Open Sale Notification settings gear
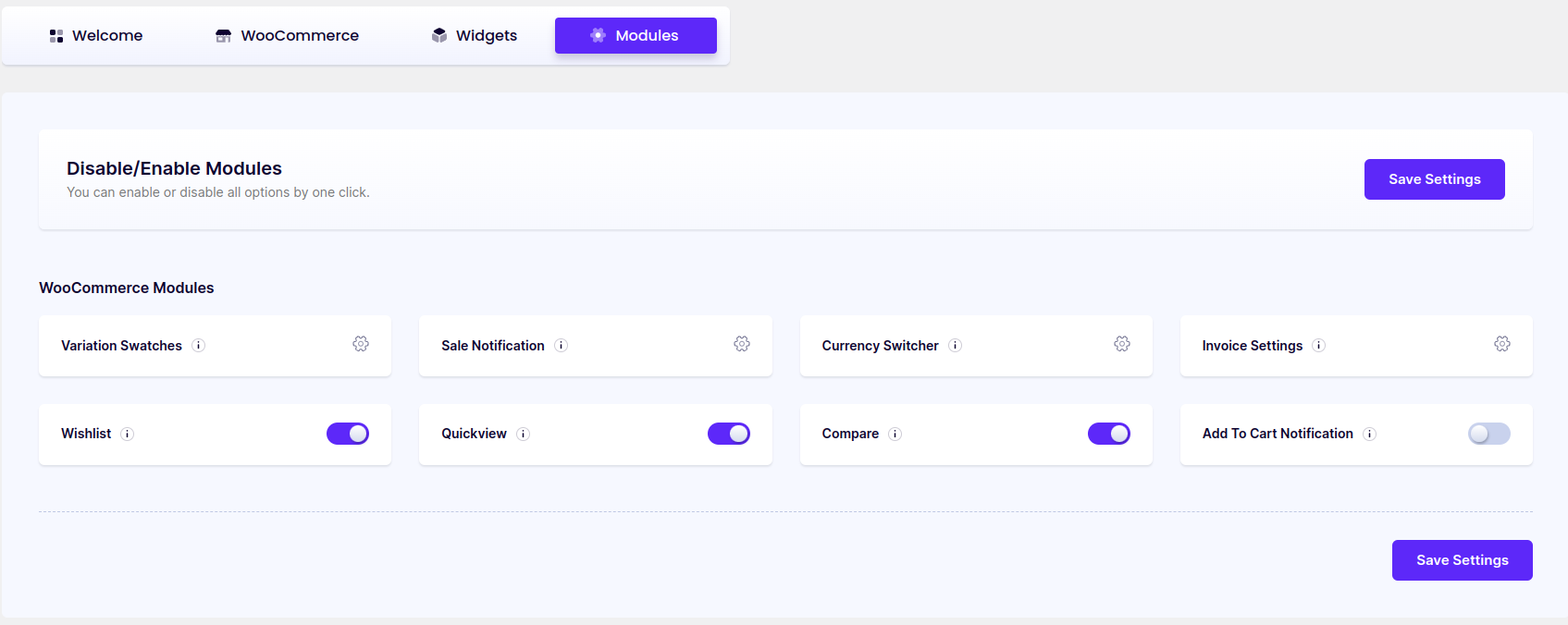 (742, 344)
